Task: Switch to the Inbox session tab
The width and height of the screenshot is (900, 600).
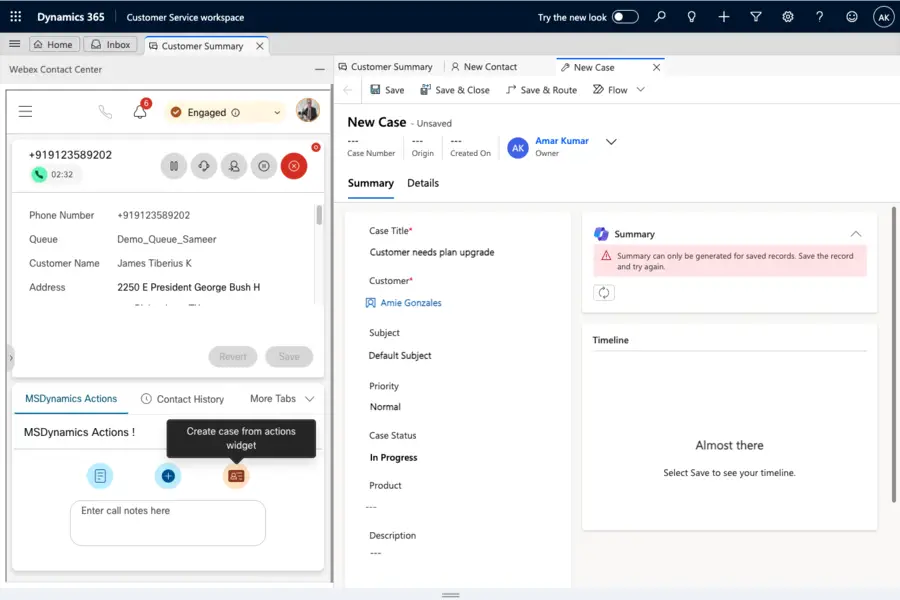Action: (111, 44)
